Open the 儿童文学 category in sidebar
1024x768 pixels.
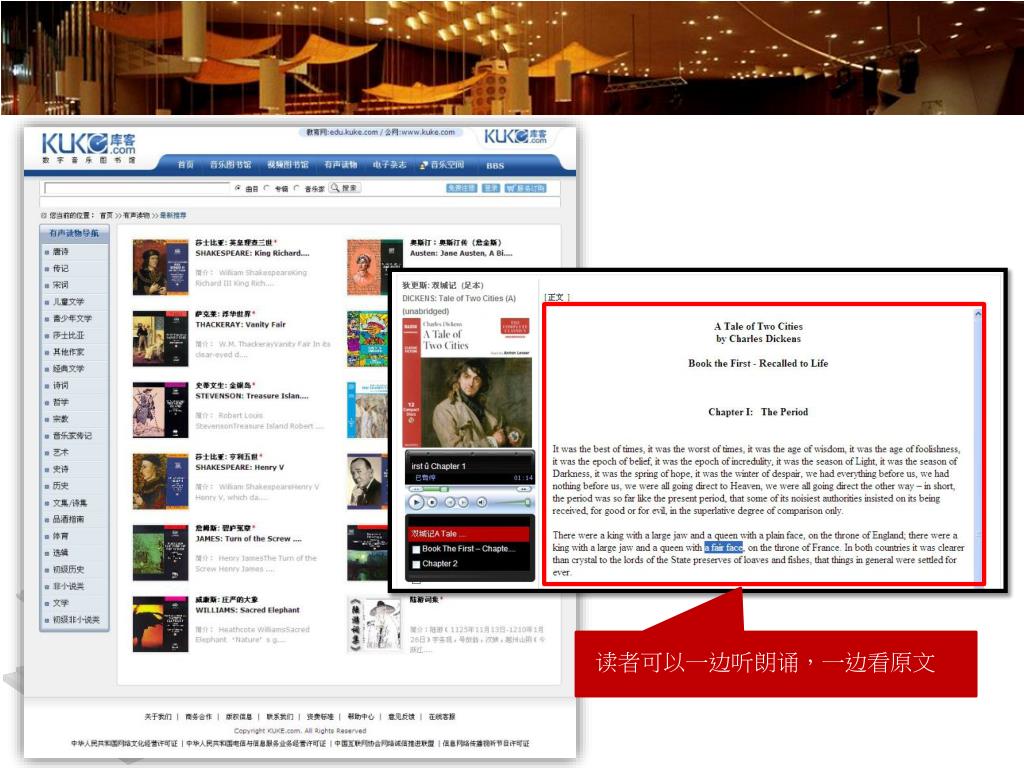69,302
